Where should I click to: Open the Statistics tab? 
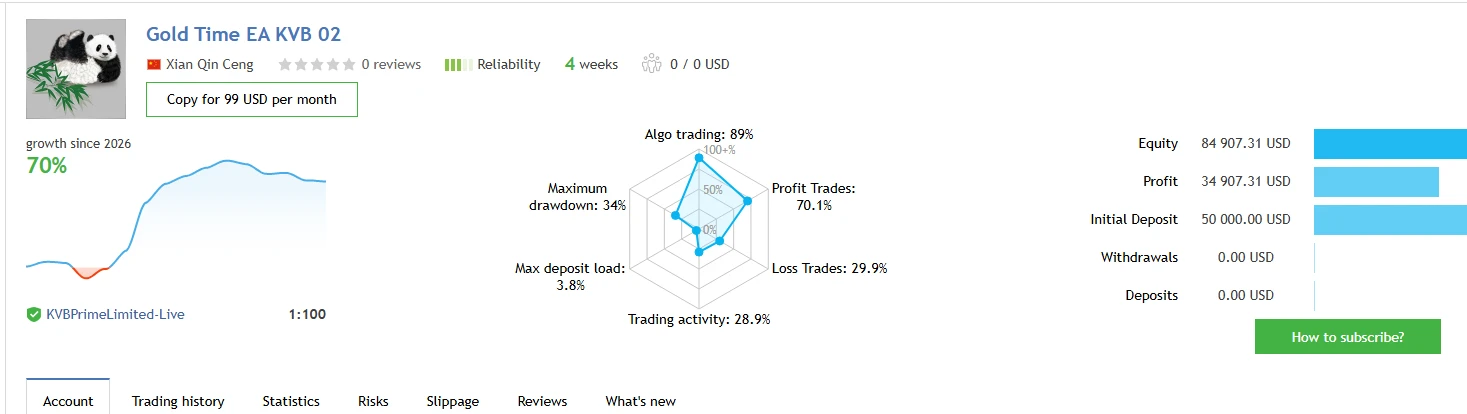(291, 401)
